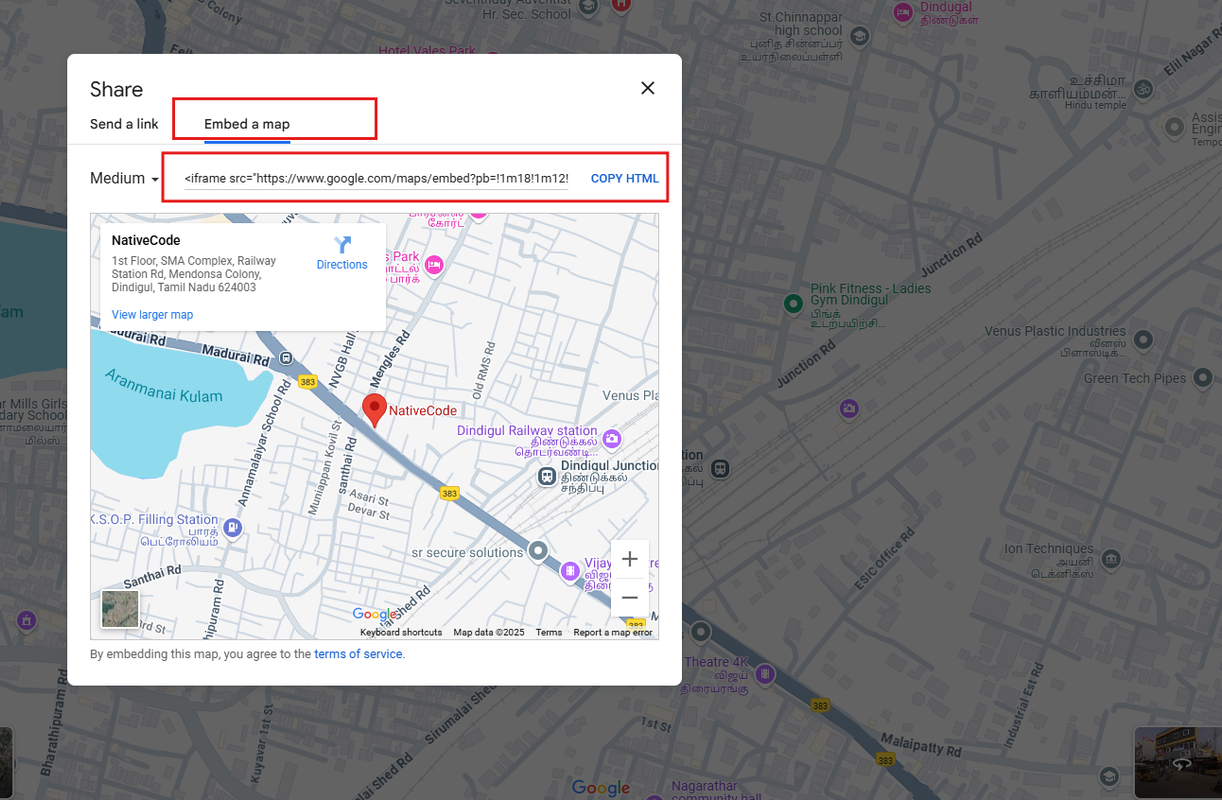
Task: Click pink hotel bed icon in preview map
Action: [434, 265]
